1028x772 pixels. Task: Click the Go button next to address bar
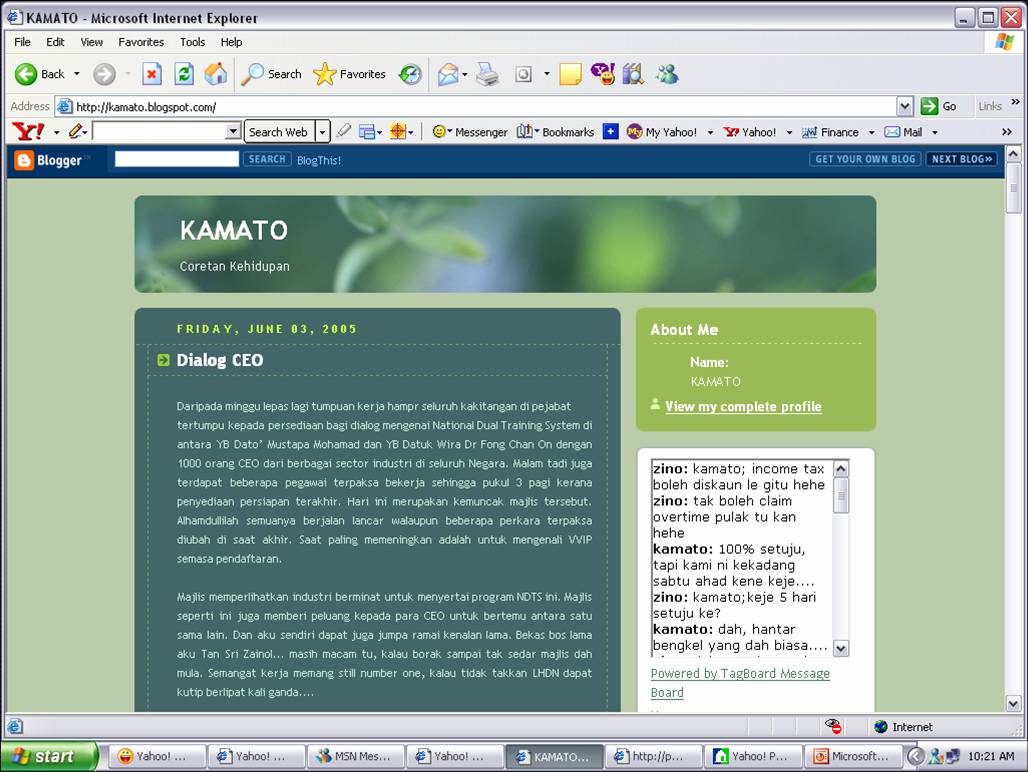pyautogui.click(x=938, y=106)
